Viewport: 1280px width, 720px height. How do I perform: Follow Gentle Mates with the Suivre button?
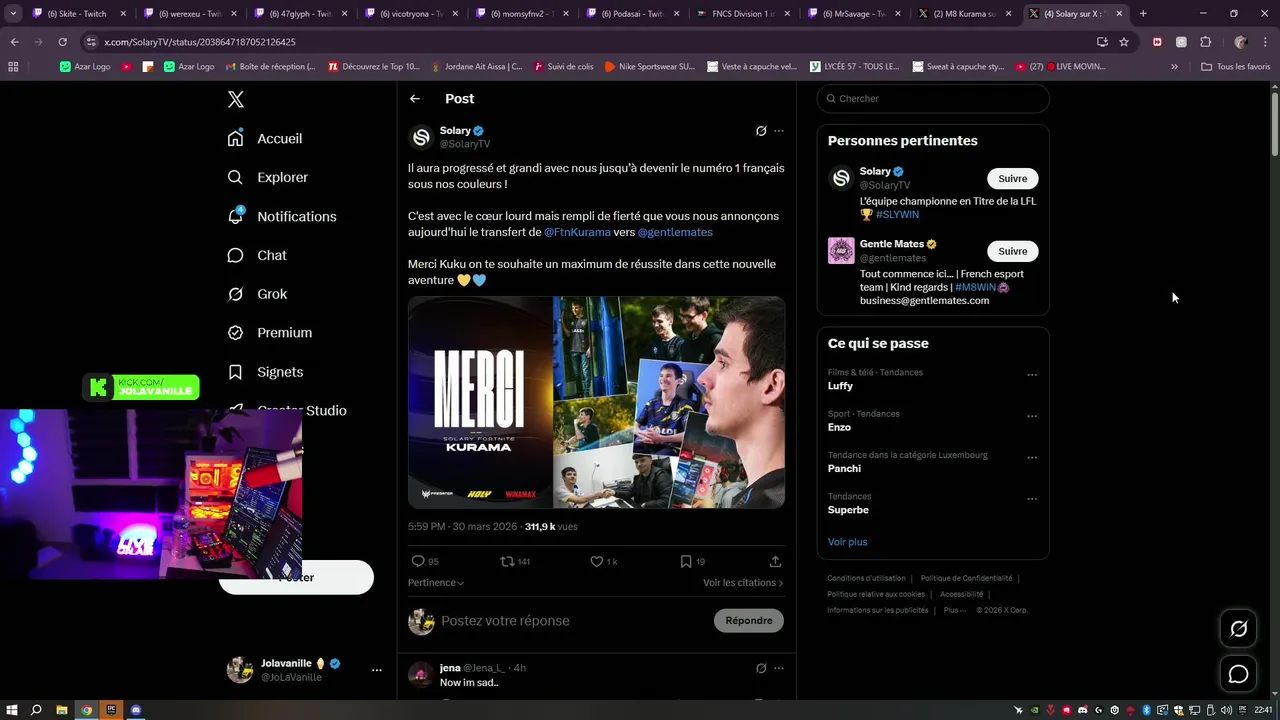coord(1012,251)
